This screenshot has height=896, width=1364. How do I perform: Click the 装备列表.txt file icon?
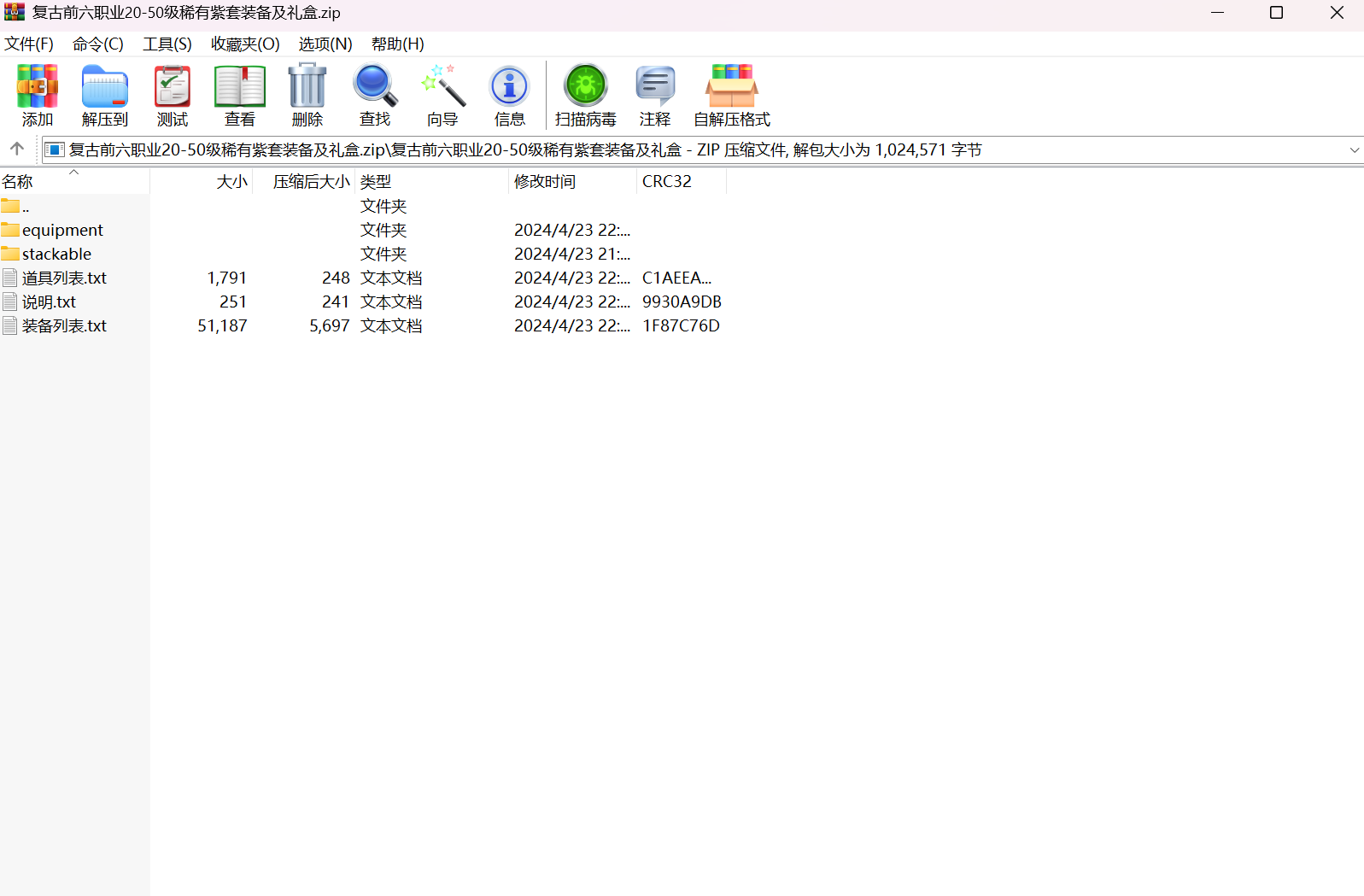[x=10, y=325]
